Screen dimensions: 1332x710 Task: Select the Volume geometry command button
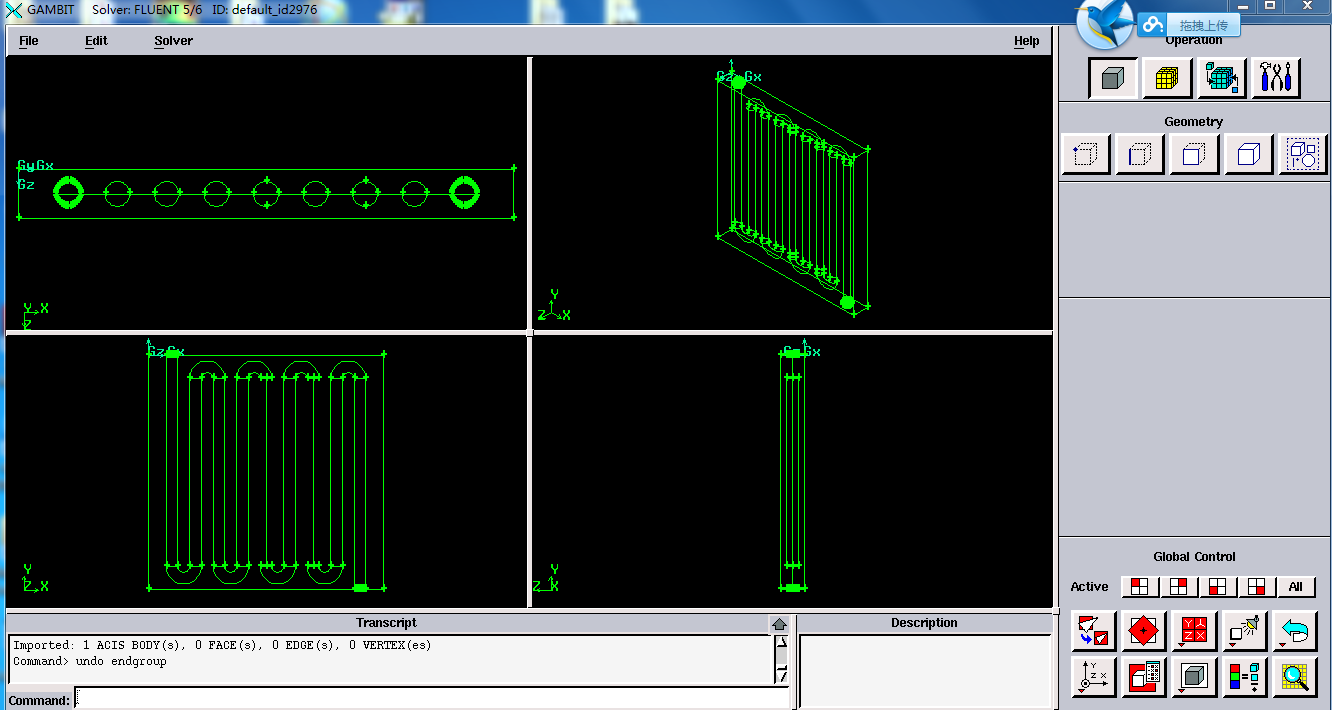coord(1247,155)
